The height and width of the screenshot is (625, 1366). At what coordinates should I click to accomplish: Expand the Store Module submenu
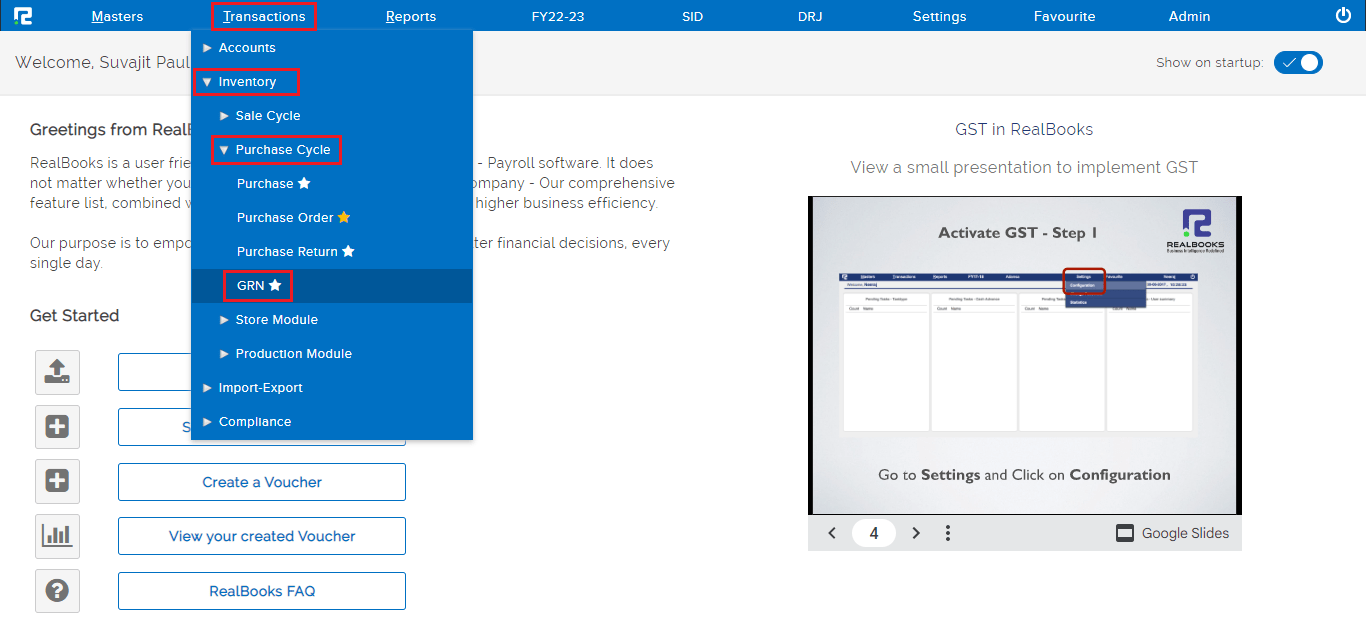coord(276,320)
